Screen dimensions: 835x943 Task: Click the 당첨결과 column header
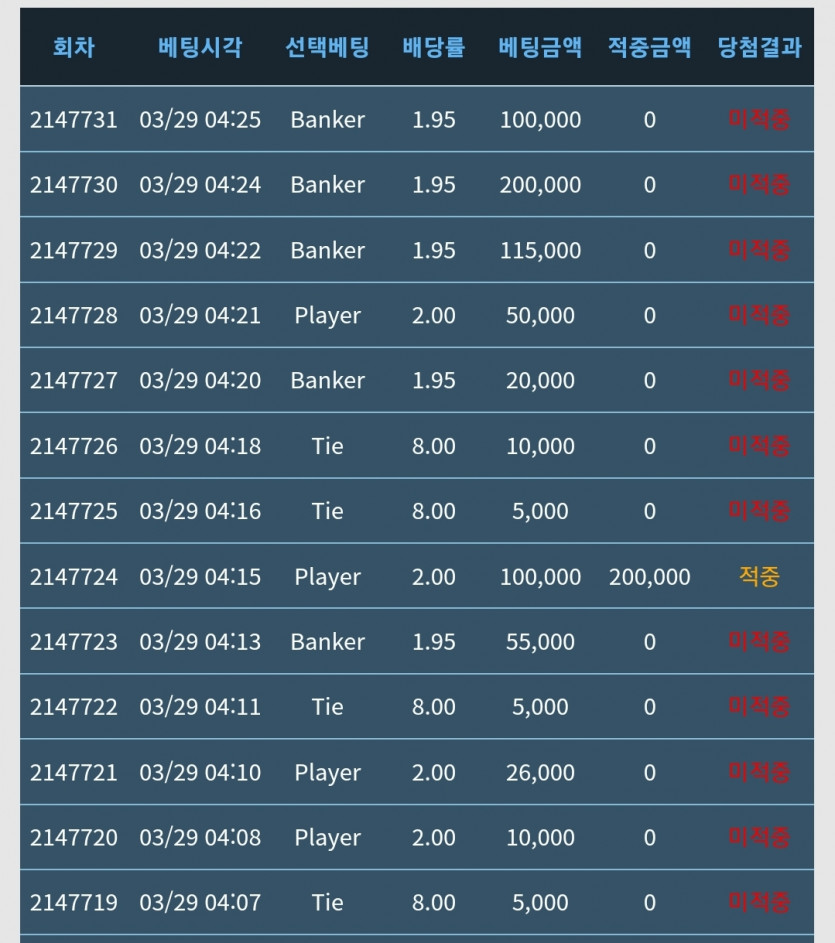coord(759,47)
